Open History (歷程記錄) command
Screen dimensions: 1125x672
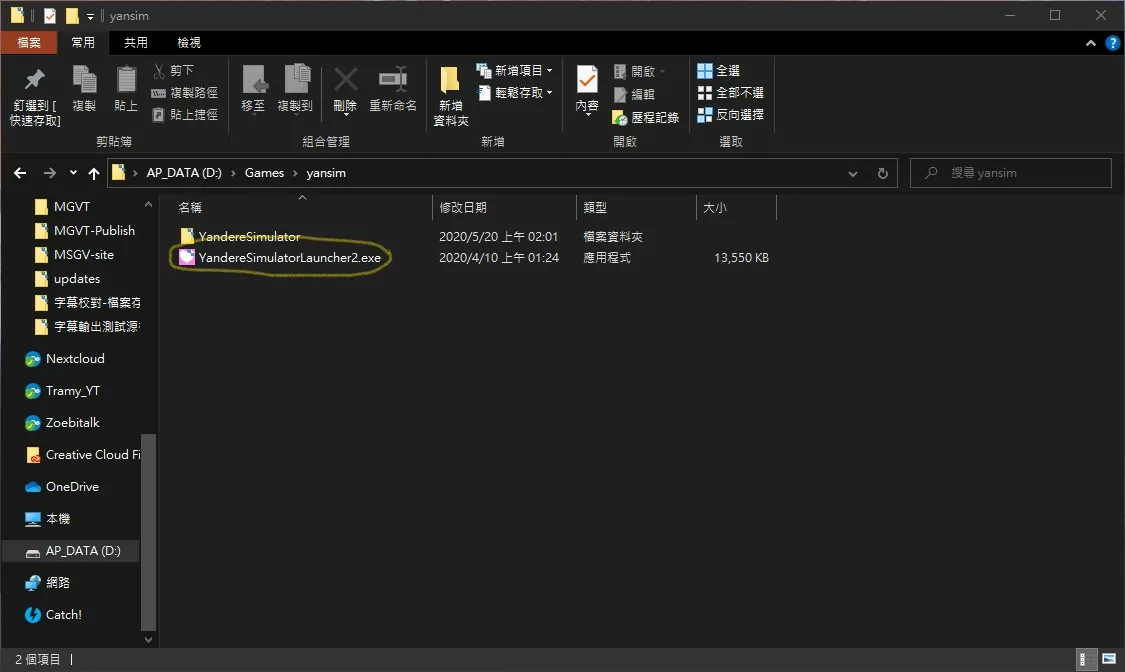tap(645, 117)
